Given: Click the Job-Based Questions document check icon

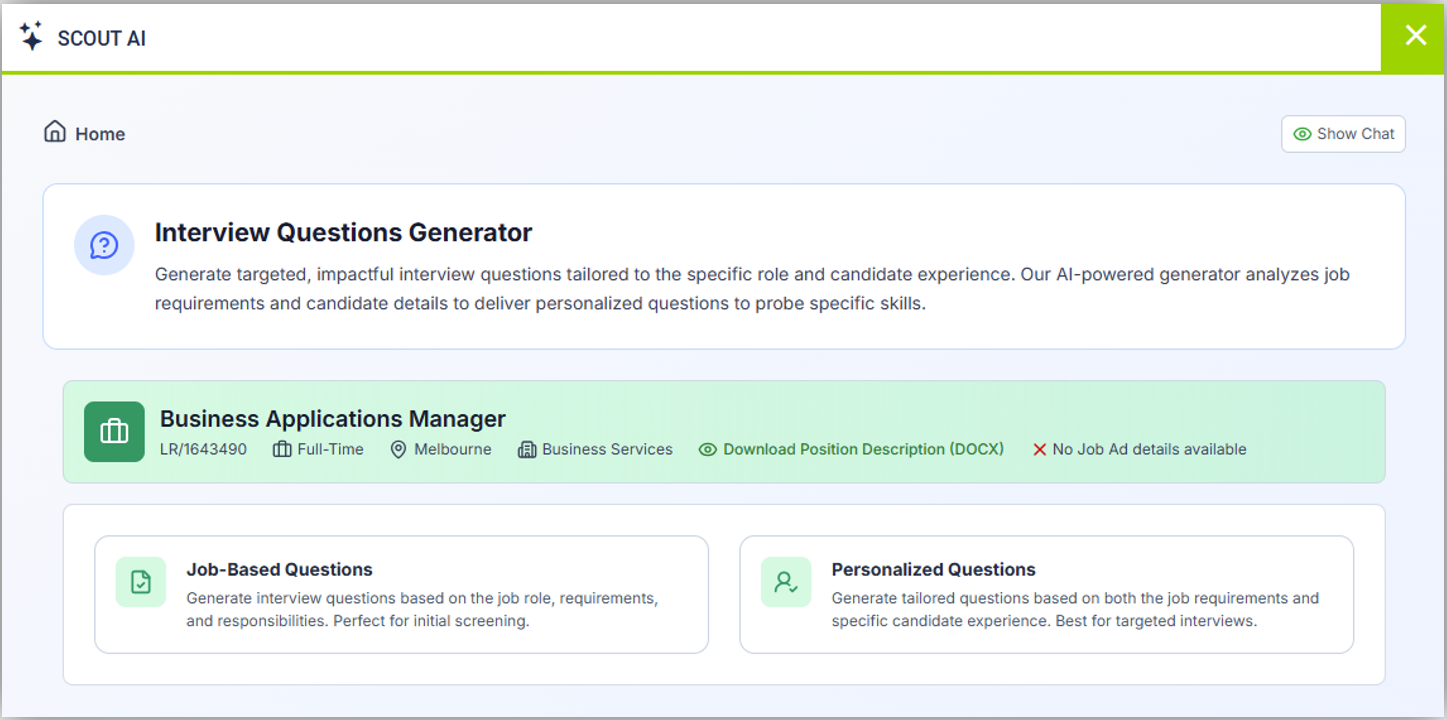Looking at the screenshot, I should pyautogui.click(x=141, y=582).
